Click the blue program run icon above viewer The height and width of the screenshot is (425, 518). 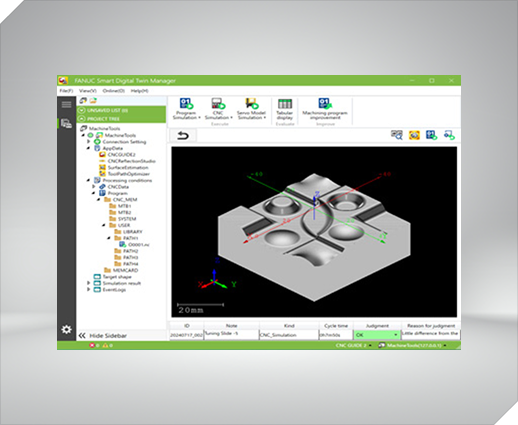[x=431, y=135]
